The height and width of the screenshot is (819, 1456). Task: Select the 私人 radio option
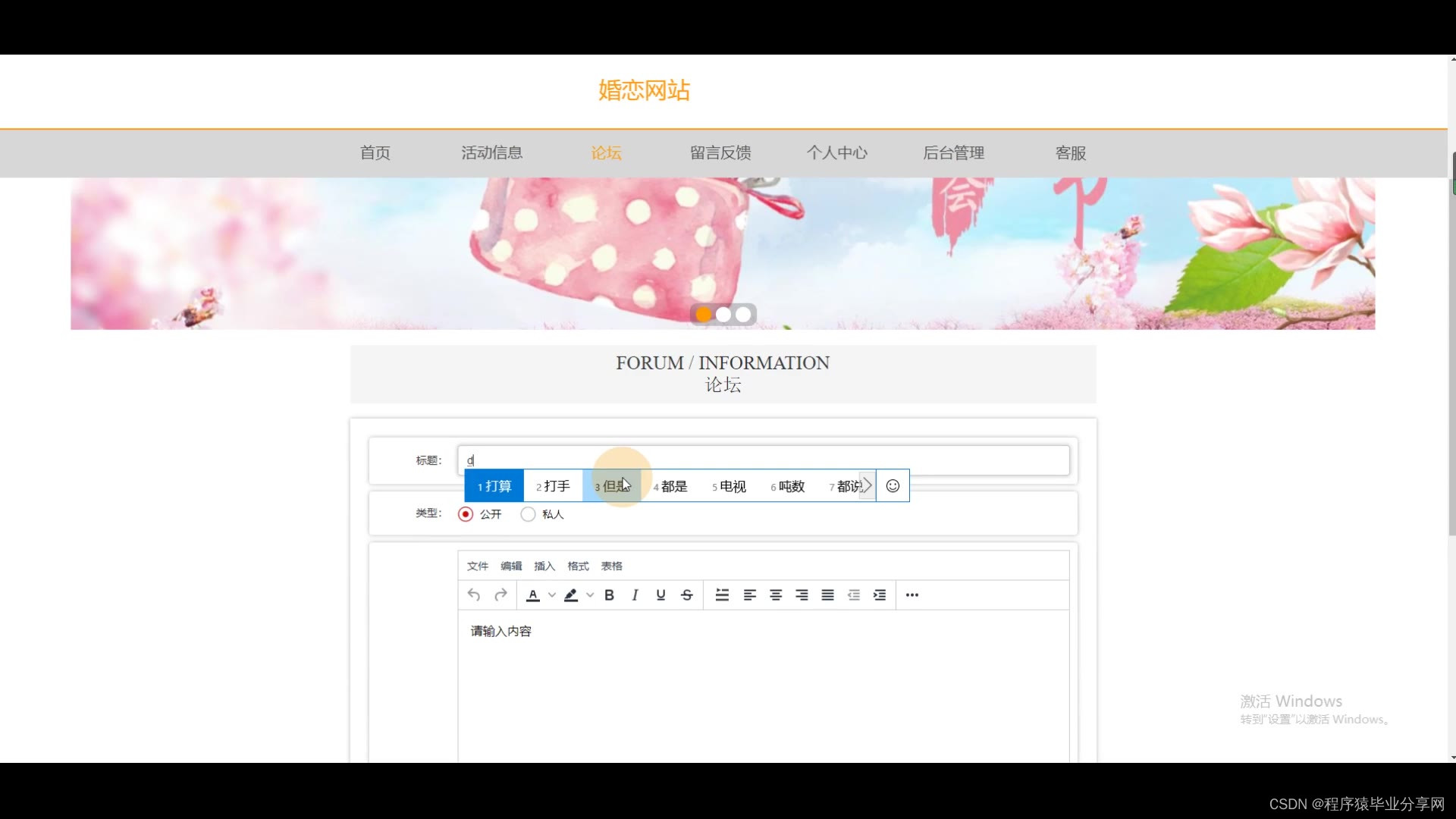[x=528, y=514]
